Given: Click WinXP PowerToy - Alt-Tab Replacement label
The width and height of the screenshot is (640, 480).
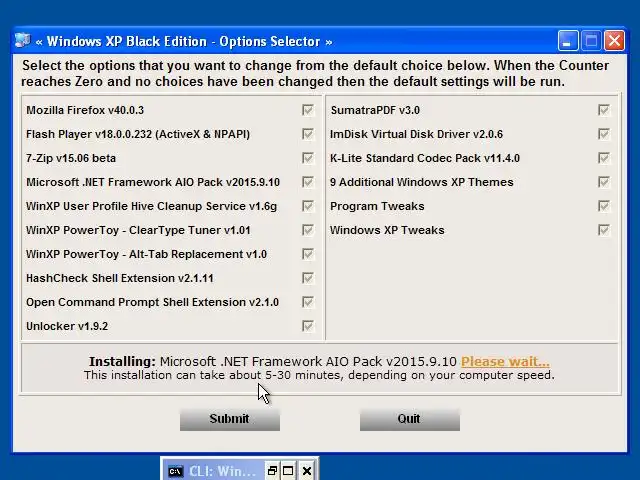Looking at the screenshot, I should pos(146,254).
